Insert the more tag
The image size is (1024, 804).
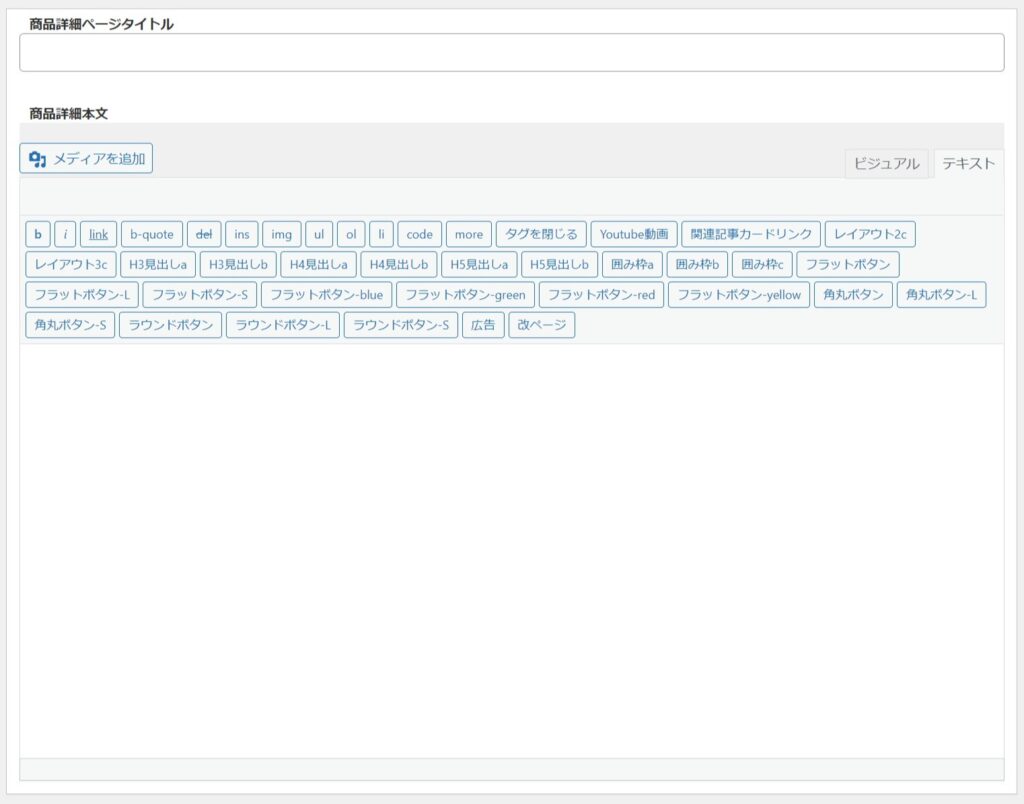click(468, 234)
